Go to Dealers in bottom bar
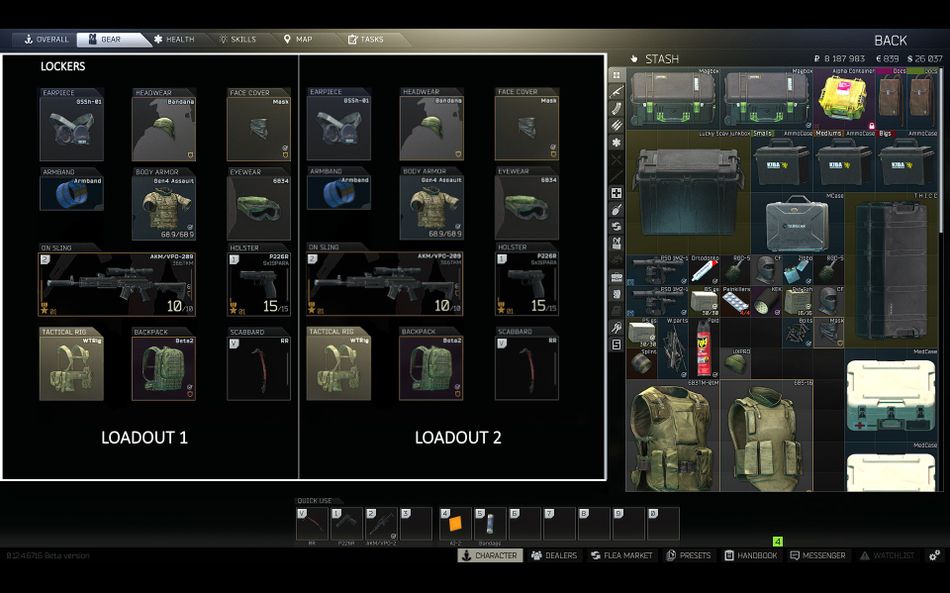This screenshot has height=593, width=950. (x=554, y=555)
